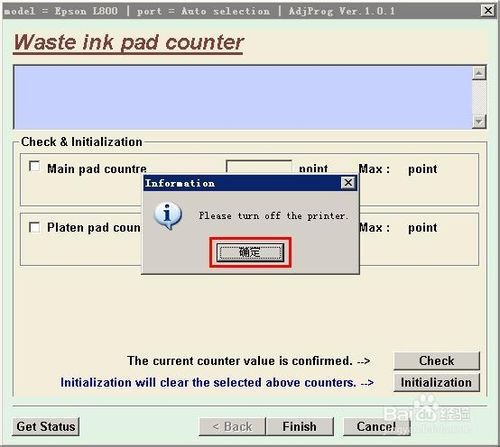Click 'Please turn off the printer.' message text
Image resolution: width=500 pixels, height=447 pixels.
(274, 216)
